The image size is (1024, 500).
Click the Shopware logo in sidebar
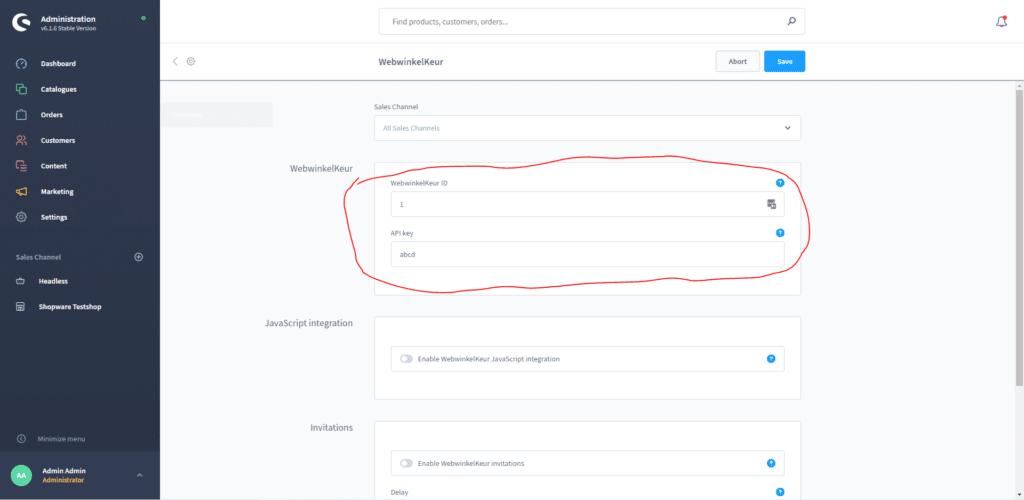coord(20,22)
